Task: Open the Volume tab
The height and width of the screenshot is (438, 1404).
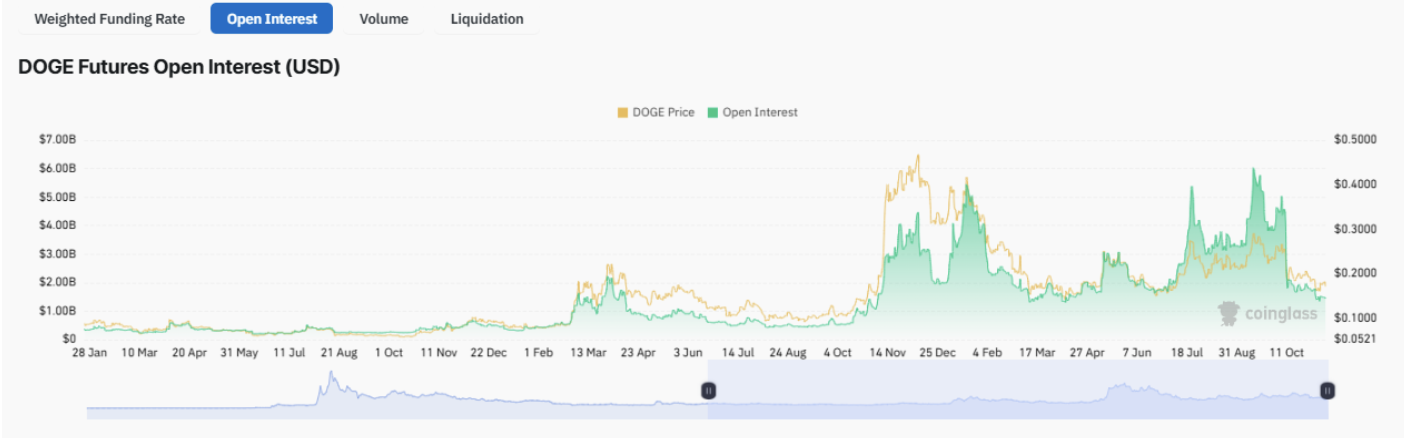Action: pos(384,18)
